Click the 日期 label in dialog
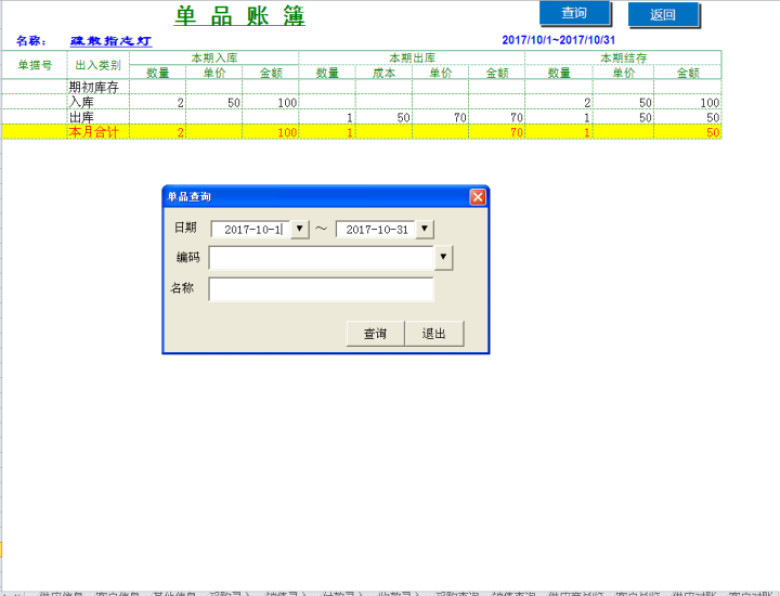 click(x=186, y=227)
